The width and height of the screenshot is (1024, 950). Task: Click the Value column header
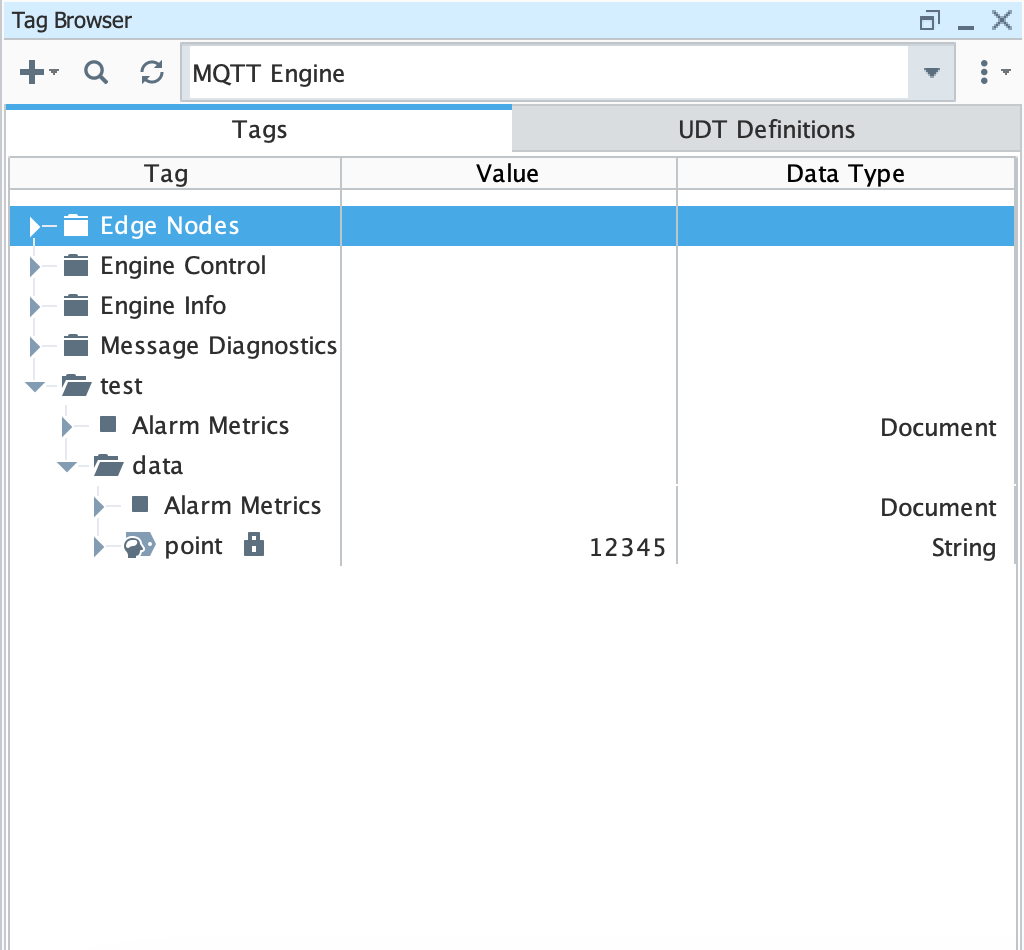click(x=508, y=174)
